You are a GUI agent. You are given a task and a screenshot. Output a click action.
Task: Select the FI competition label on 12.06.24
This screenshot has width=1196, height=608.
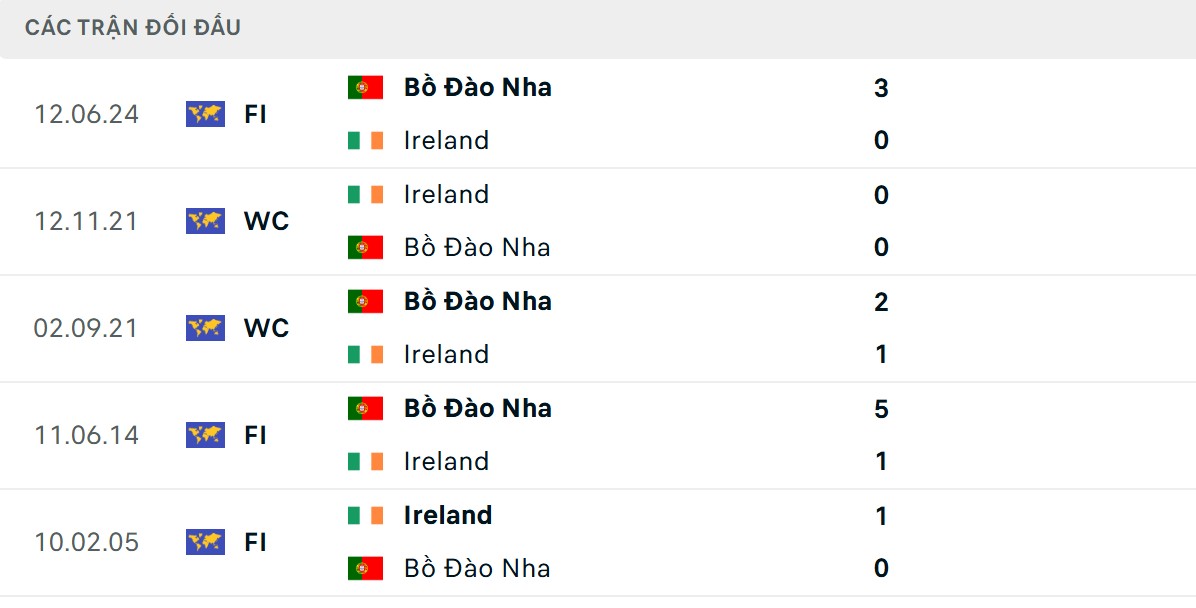click(x=256, y=114)
